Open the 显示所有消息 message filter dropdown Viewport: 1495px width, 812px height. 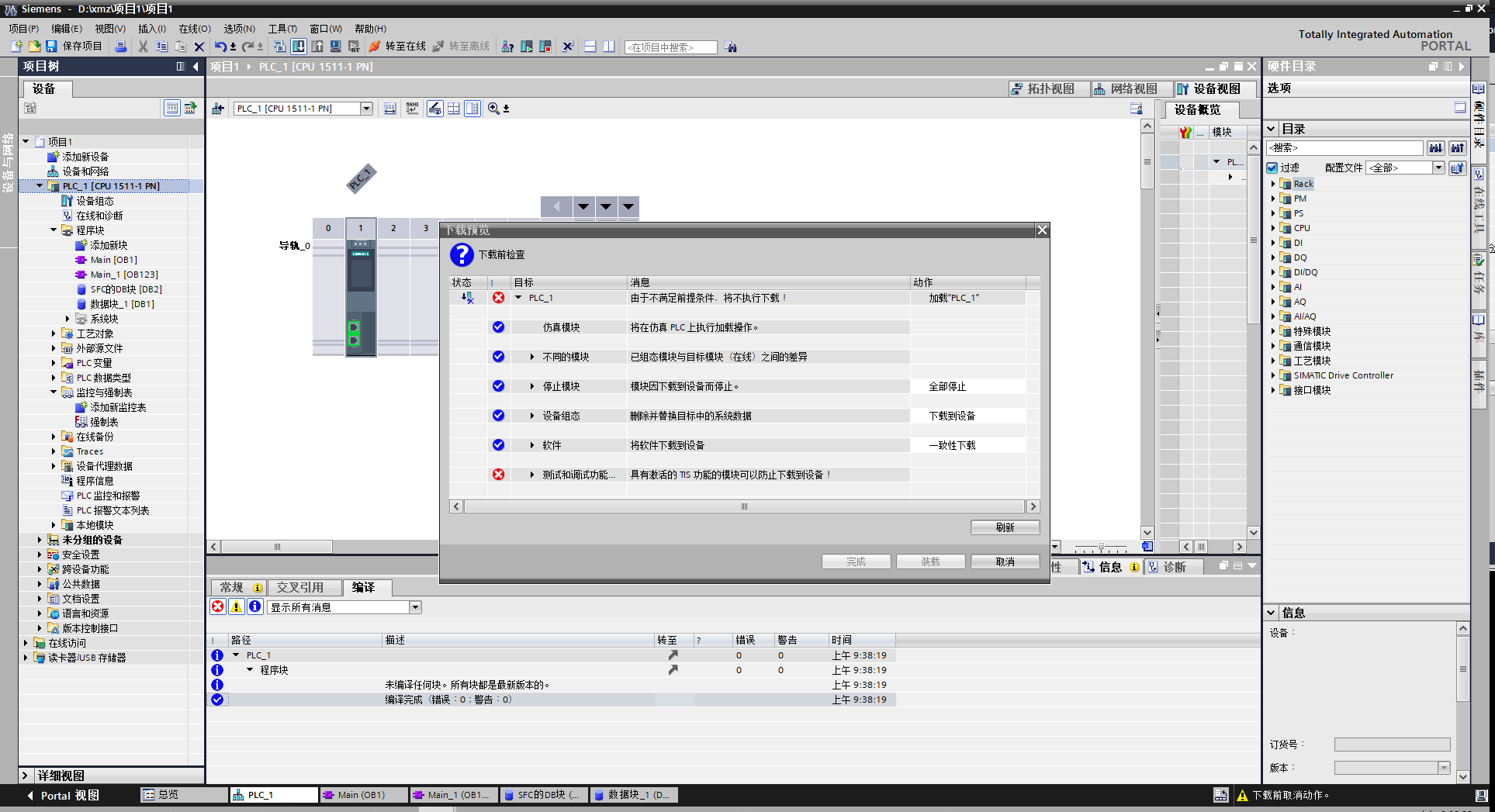[416, 607]
